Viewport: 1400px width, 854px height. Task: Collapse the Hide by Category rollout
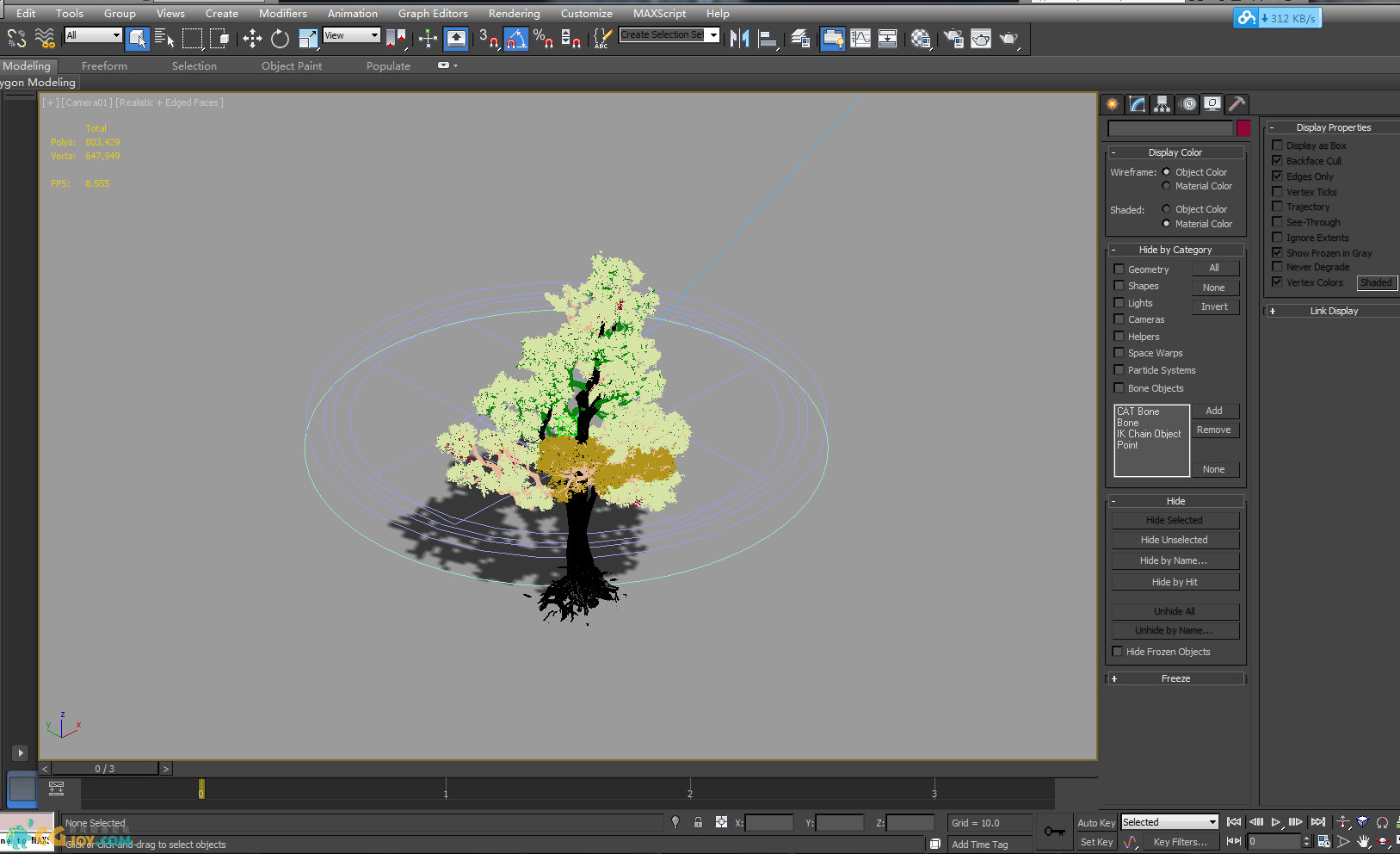(x=1175, y=250)
